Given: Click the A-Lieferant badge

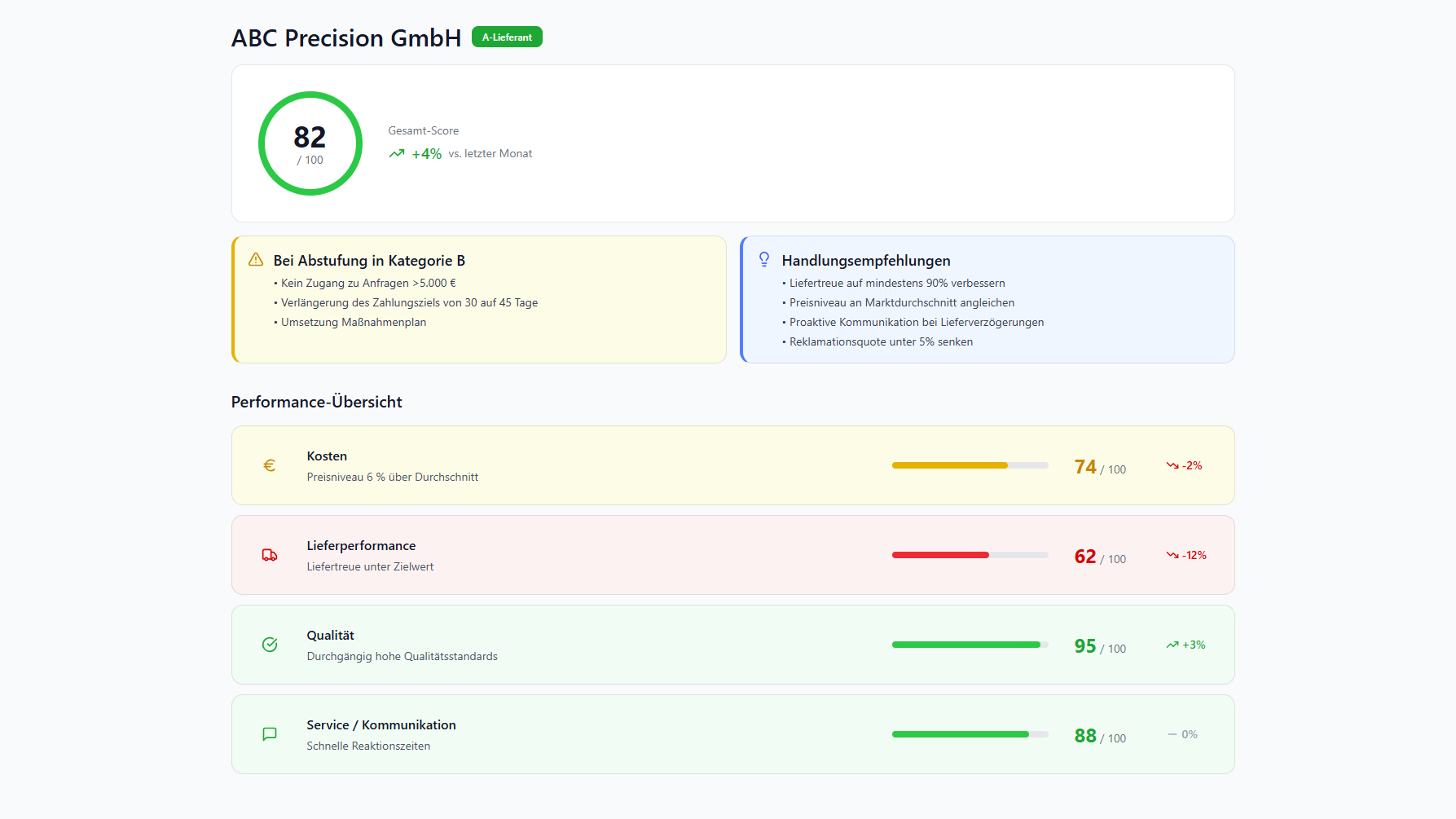Looking at the screenshot, I should pyautogui.click(x=507, y=37).
